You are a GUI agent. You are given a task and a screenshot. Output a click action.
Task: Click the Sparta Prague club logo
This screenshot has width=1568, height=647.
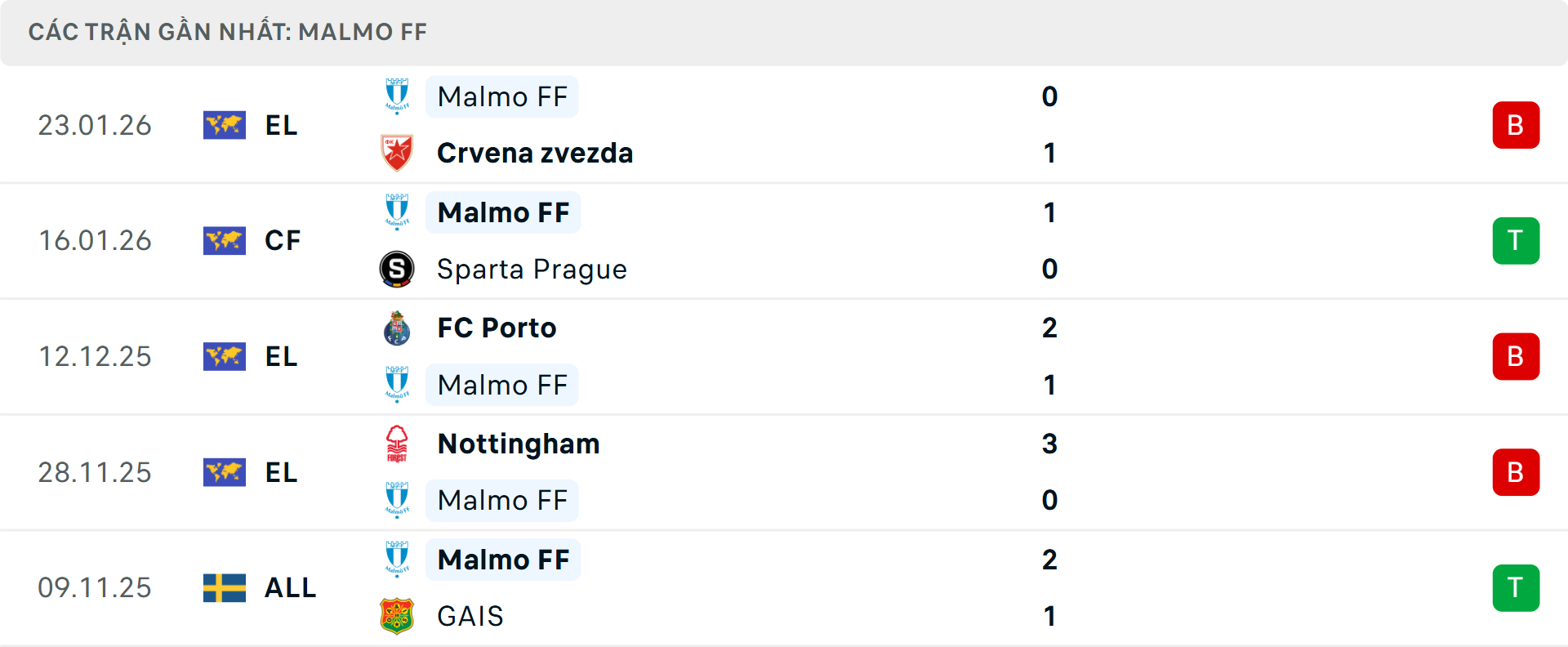point(397,269)
